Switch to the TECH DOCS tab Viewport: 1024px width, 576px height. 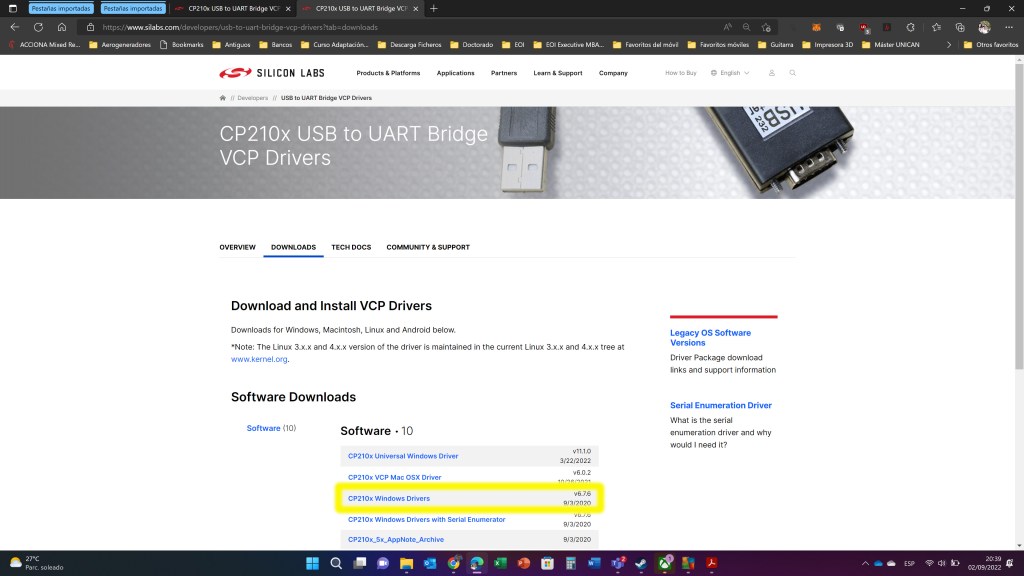[351, 247]
